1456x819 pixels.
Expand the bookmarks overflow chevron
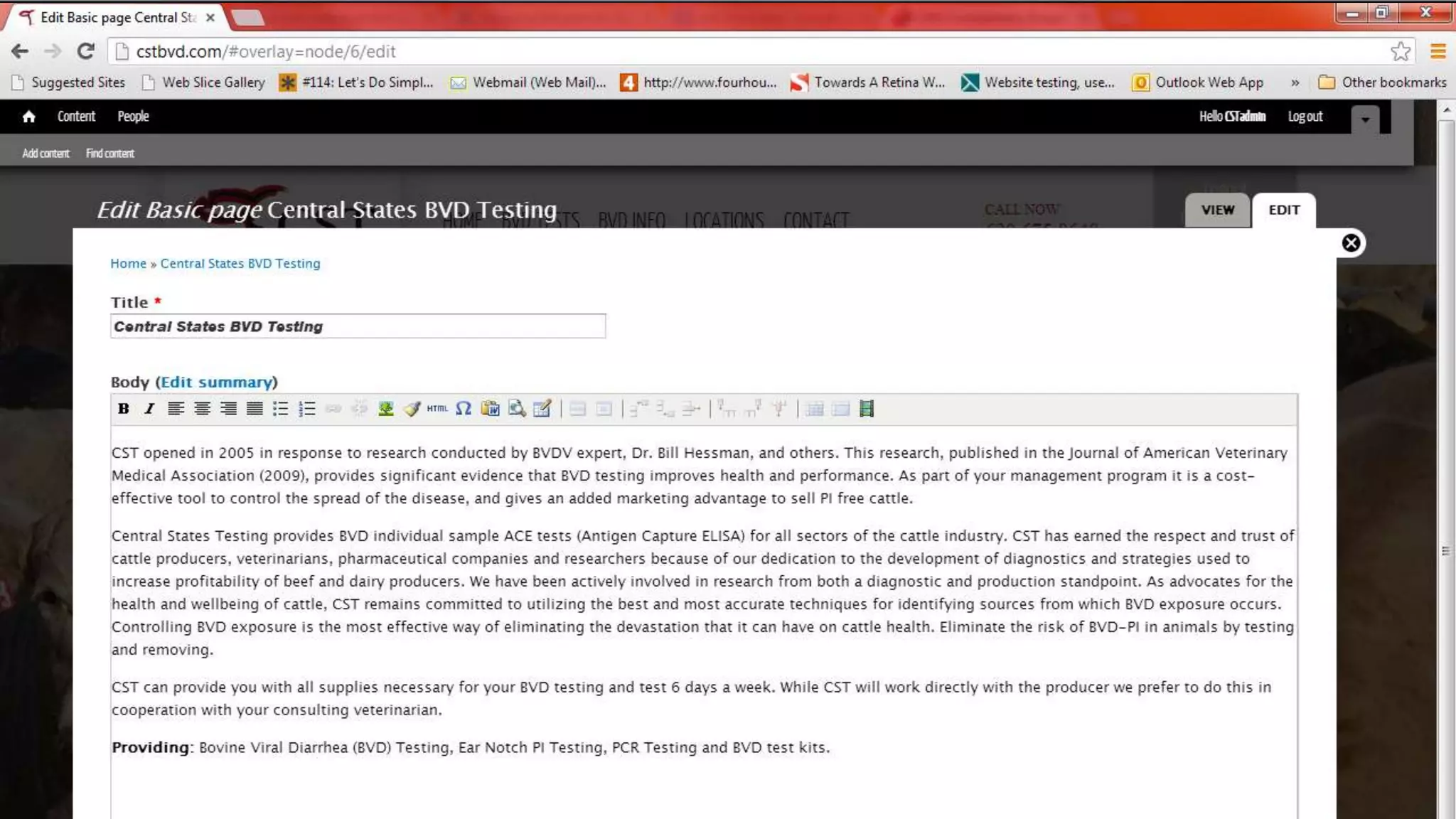[1295, 82]
